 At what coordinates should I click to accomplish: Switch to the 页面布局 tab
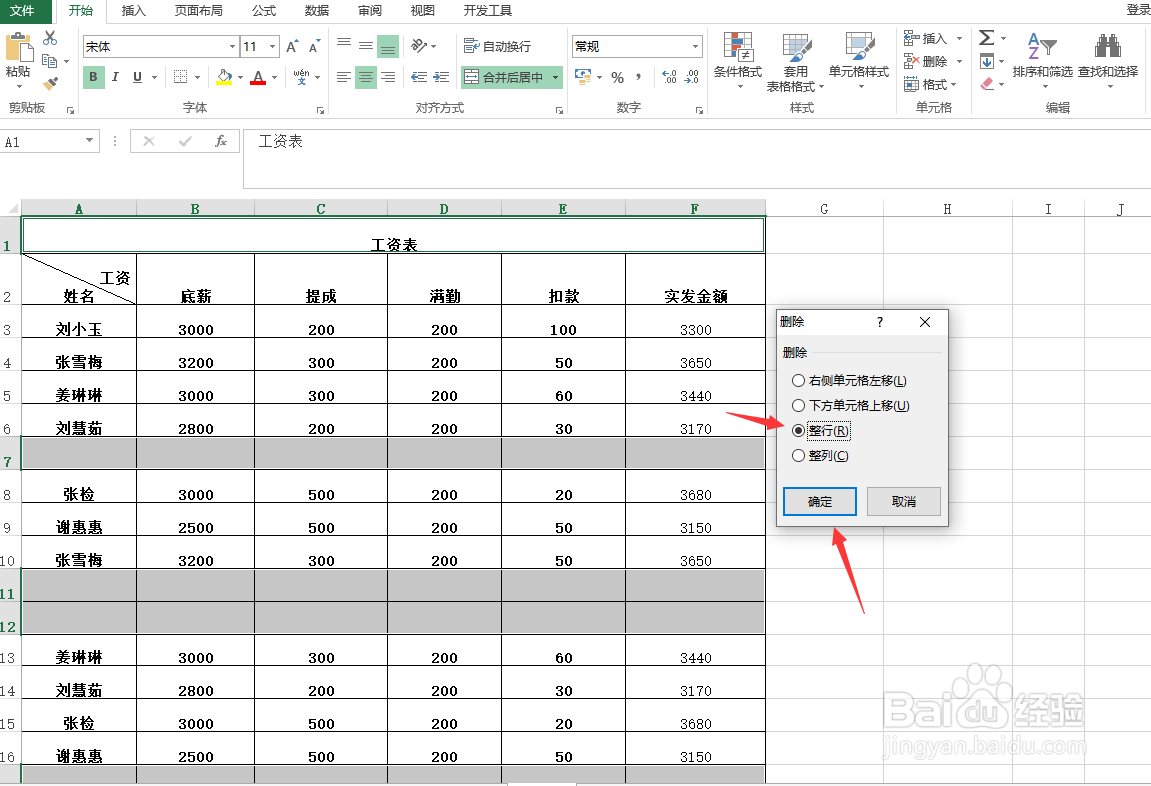tap(199, 10)
